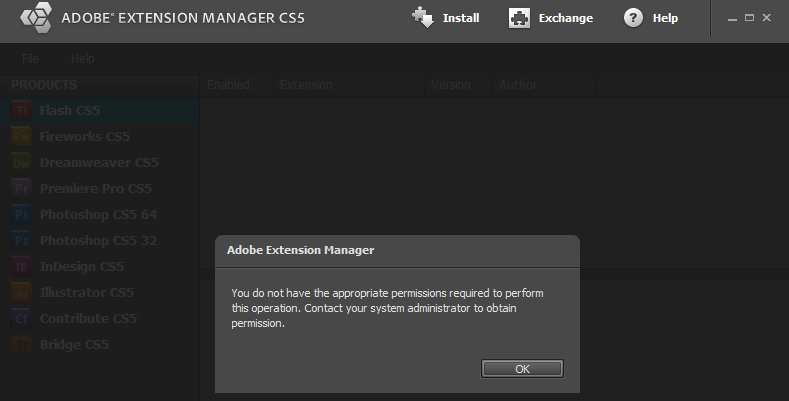The width and height of the screenshot is (789, 401).
Task: Sort by the Version column header
Action: point(458,85)
